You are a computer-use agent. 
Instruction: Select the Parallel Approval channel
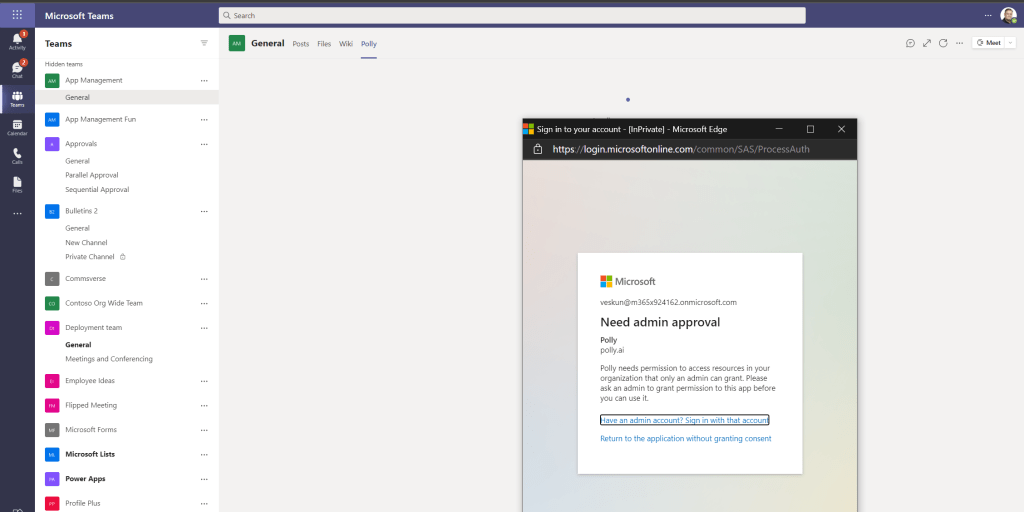[92, 175]
